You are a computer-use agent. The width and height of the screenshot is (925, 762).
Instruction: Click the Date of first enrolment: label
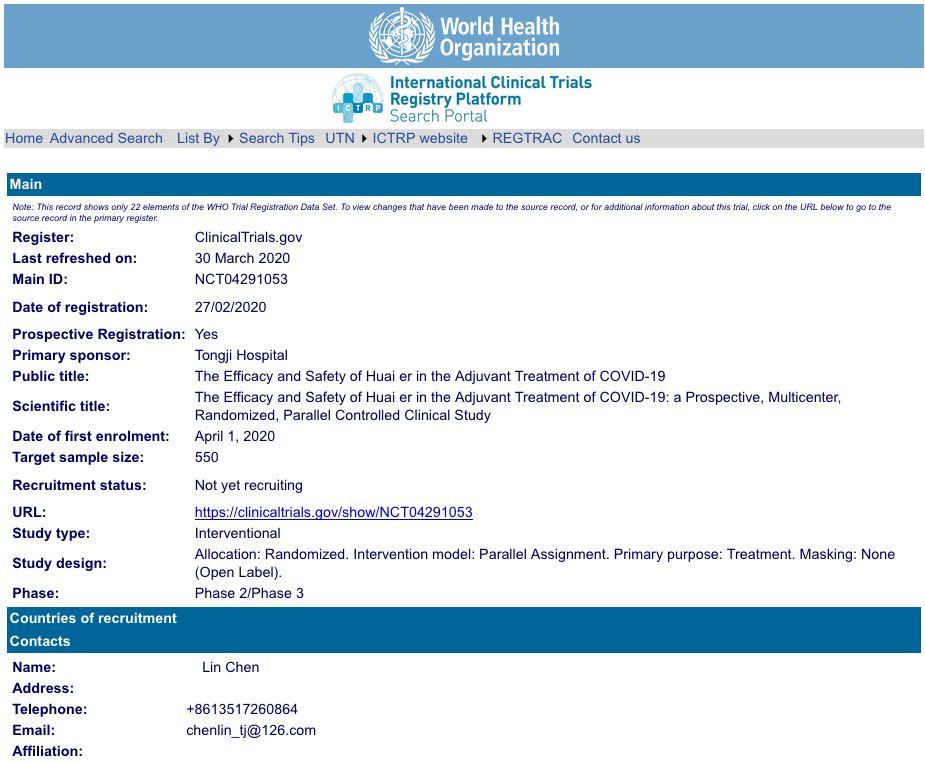[x=91, y=436]
